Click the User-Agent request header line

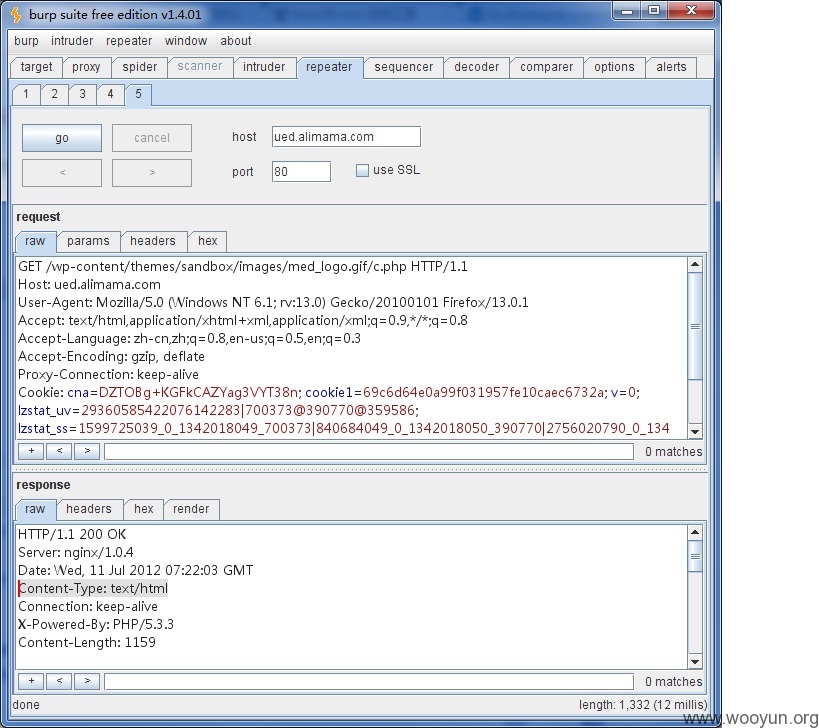click(273, 302)
